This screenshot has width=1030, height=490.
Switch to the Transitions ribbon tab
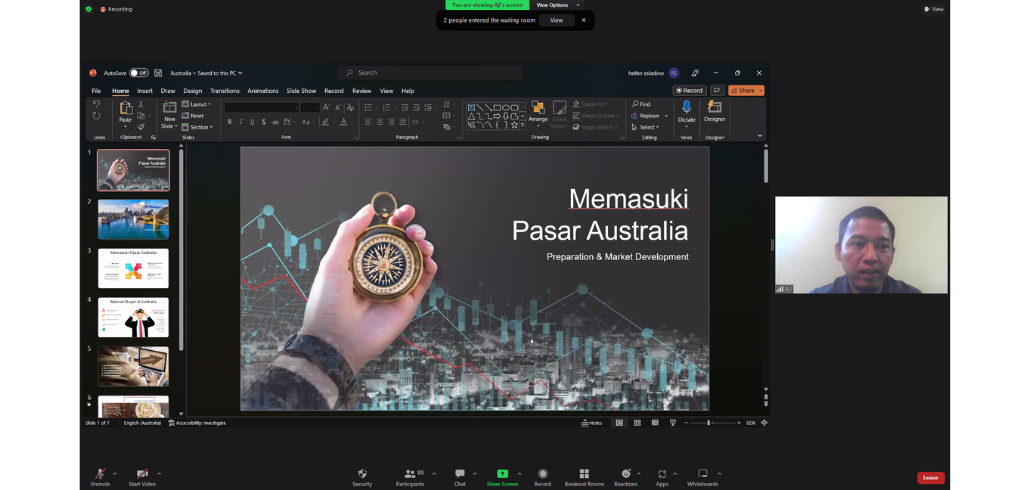[225, 91]
